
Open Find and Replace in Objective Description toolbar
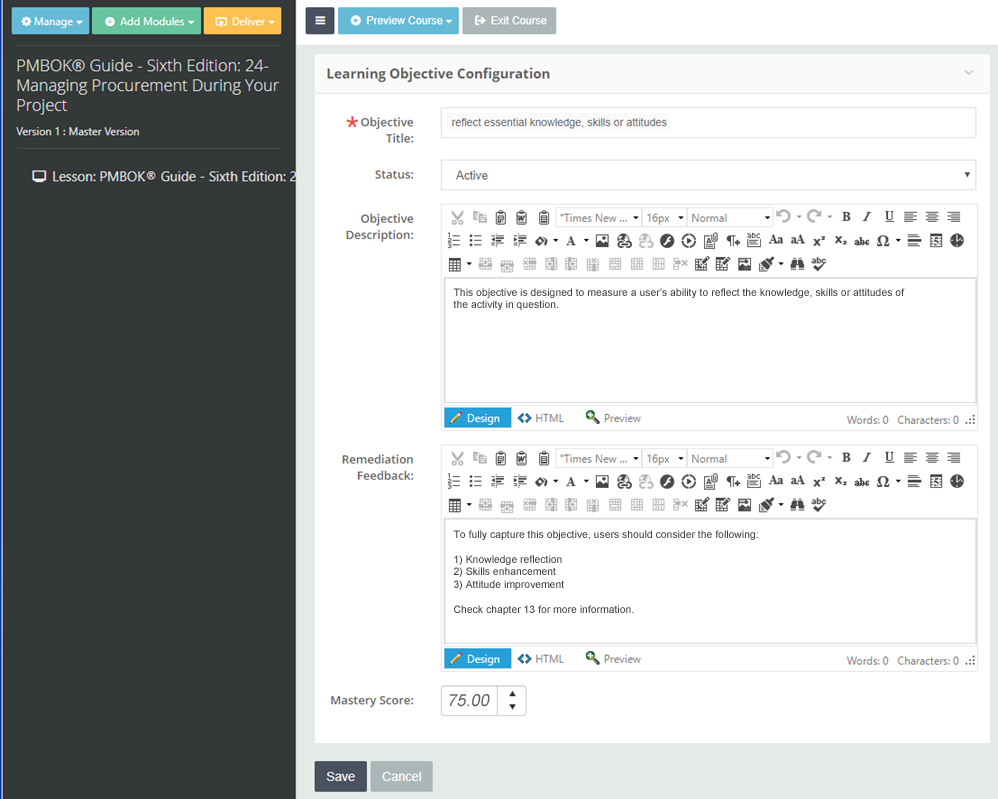[x=797, y=265]
